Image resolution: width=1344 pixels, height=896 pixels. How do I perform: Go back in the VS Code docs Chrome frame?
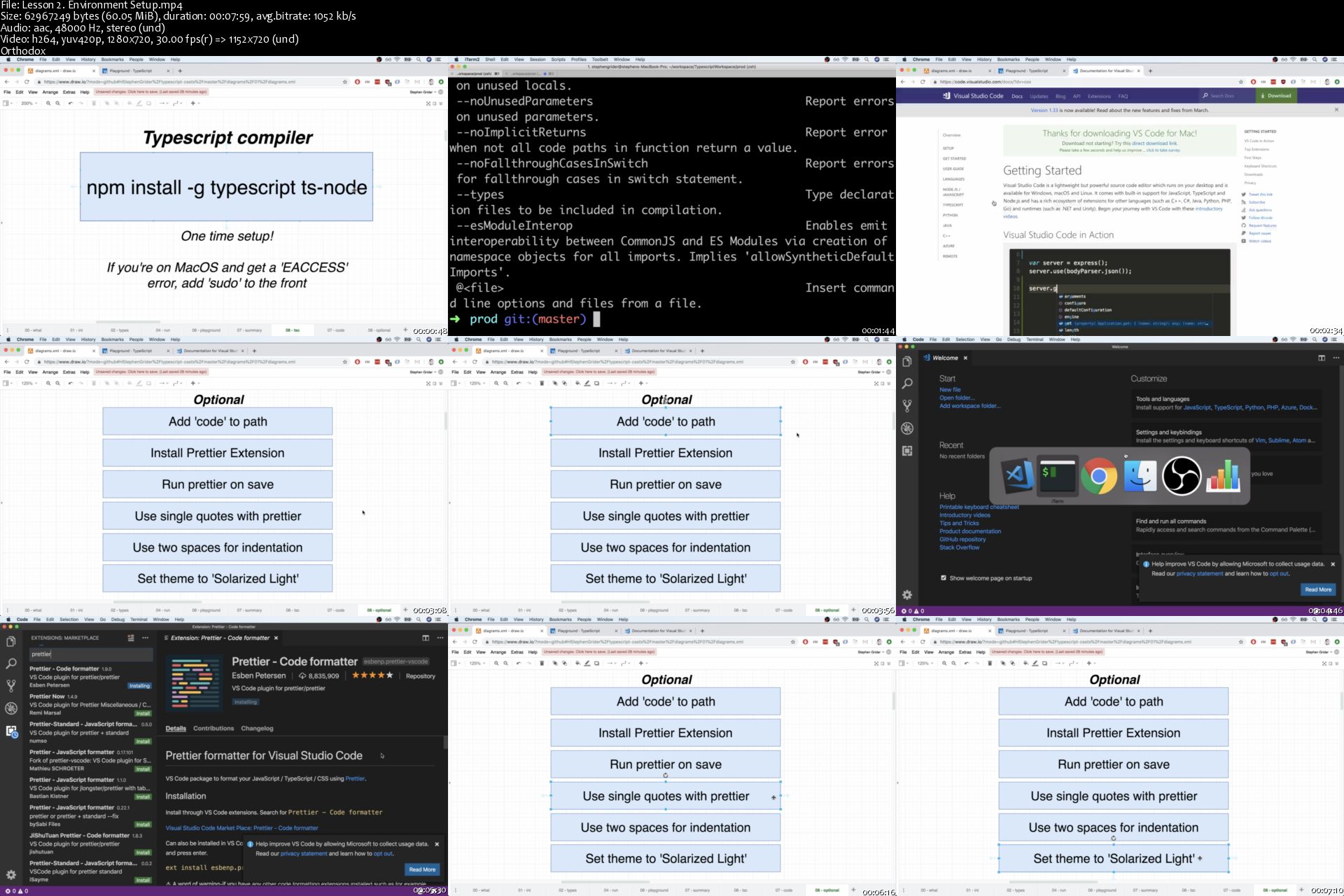pos(903,82)
